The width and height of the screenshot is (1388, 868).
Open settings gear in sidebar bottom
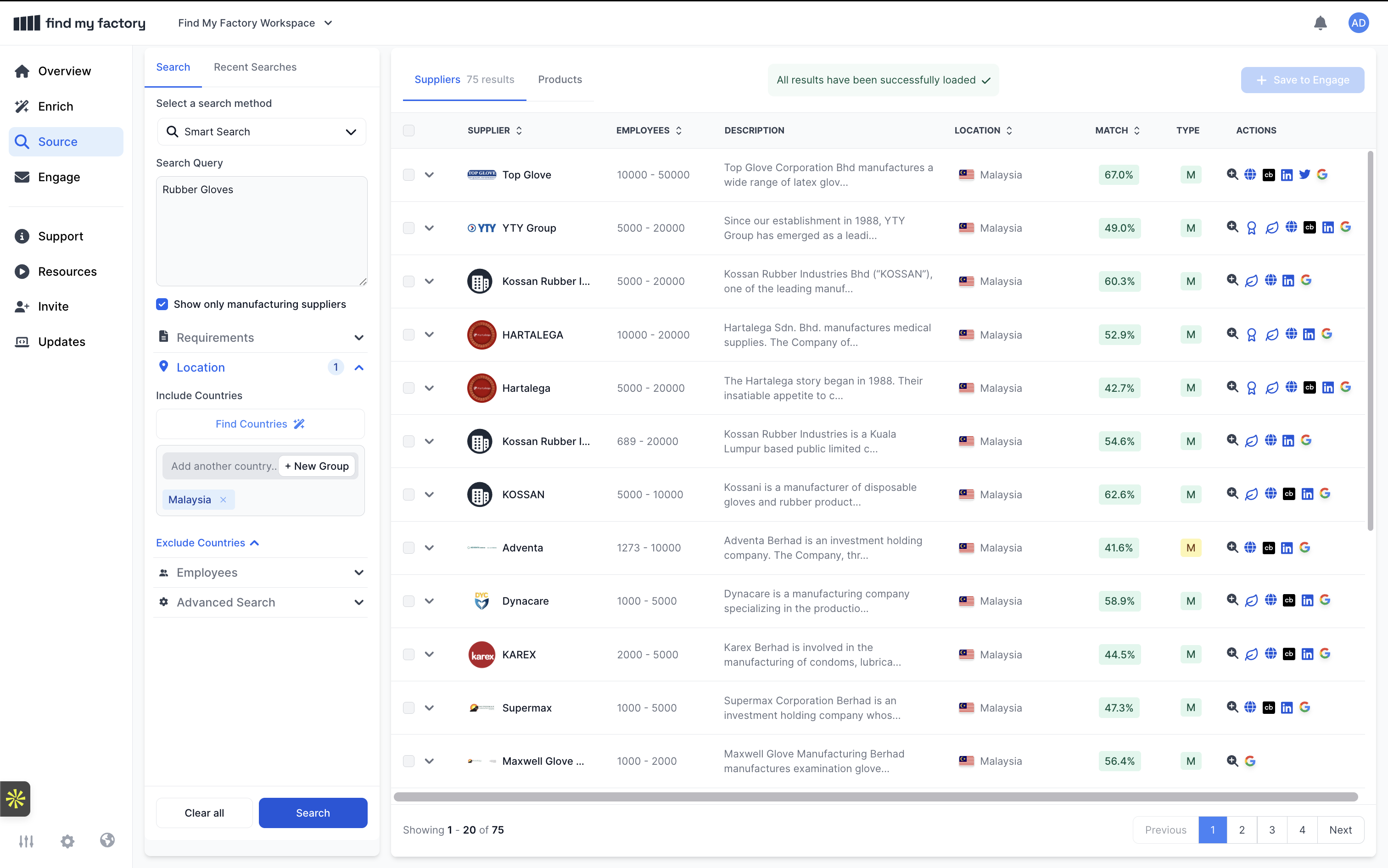click(67, 841)
